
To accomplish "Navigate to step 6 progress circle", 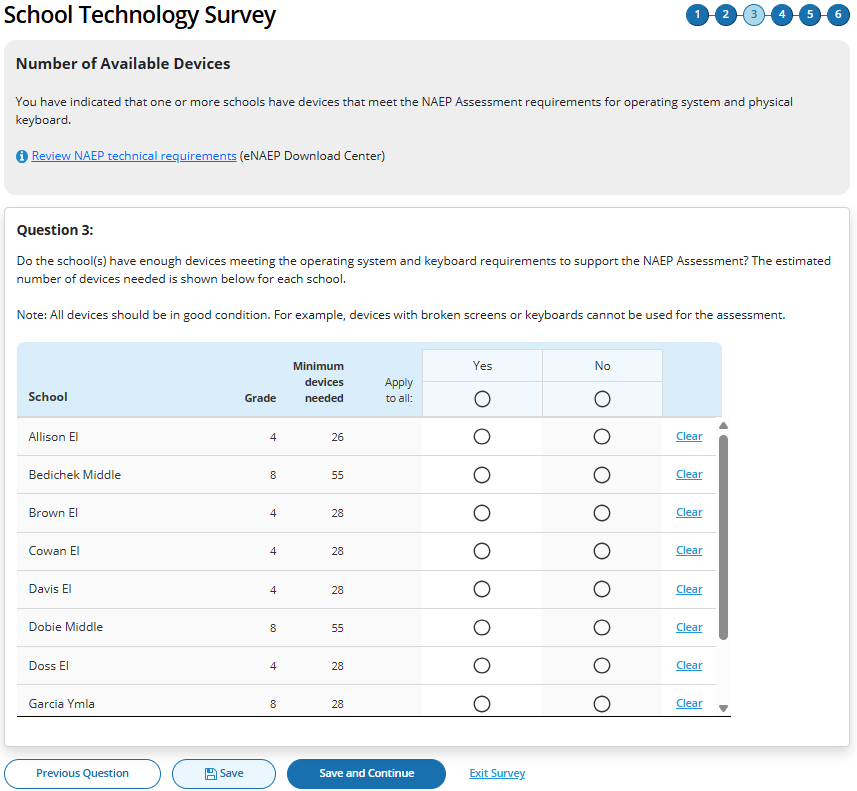I will [838, 15].
